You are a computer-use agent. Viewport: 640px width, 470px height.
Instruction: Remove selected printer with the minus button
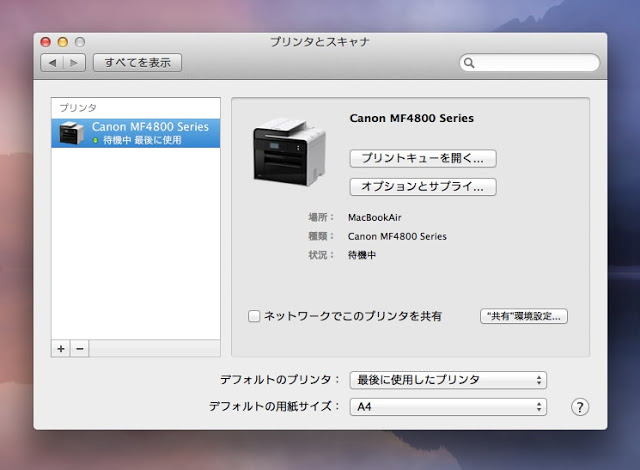point(80,349)
